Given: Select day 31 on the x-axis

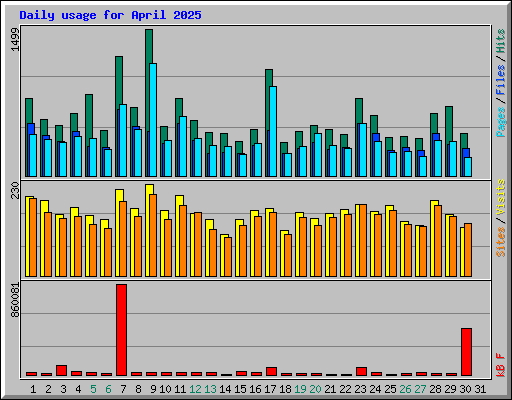Looking at the screenshot, I should pyautogui.click(x=480, y=389).
